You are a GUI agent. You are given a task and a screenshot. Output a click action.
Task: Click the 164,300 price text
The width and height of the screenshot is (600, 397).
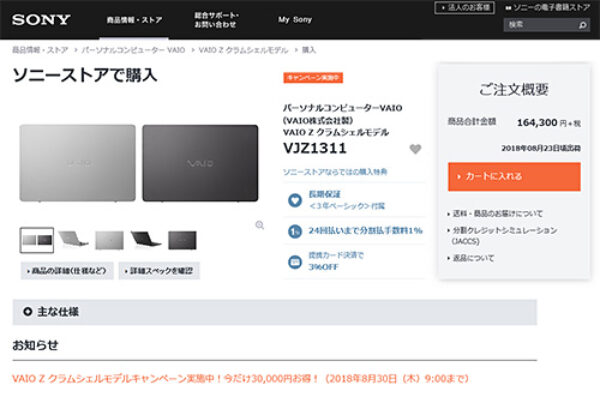537,123
